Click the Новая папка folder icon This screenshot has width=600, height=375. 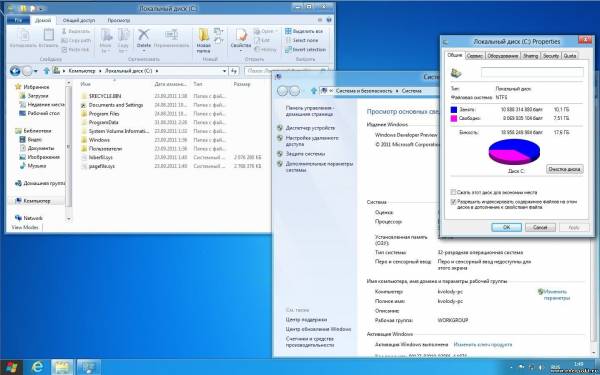click(204, 34)
